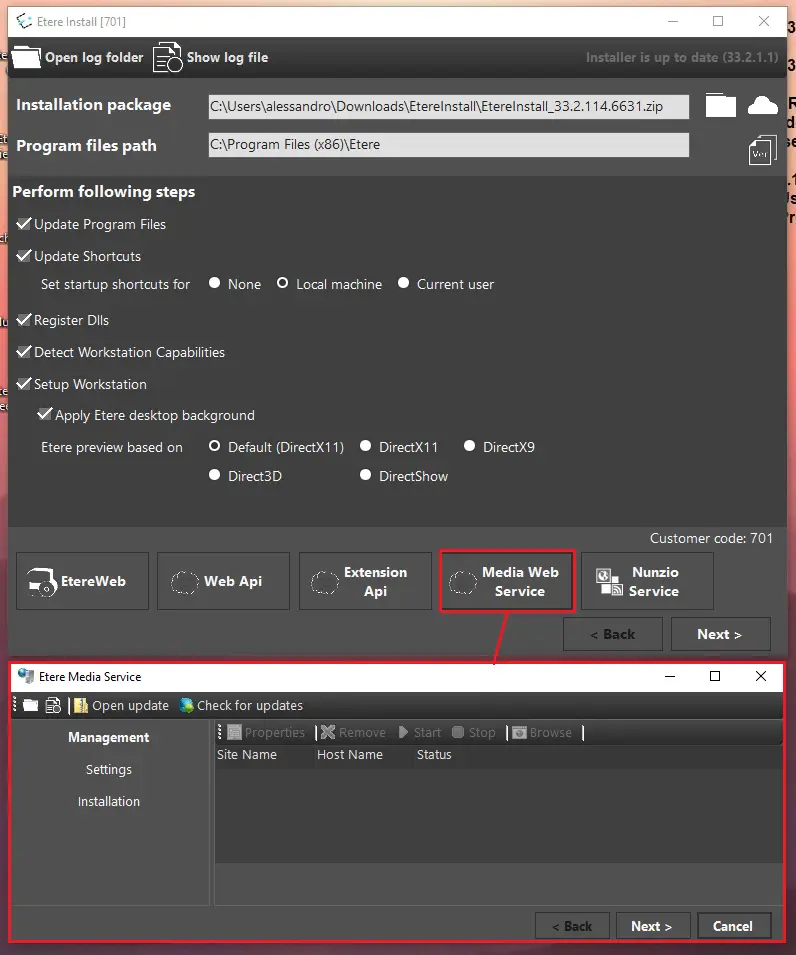
Task: Select Current user startup shortcut option
Action: (x=404, y=284)
